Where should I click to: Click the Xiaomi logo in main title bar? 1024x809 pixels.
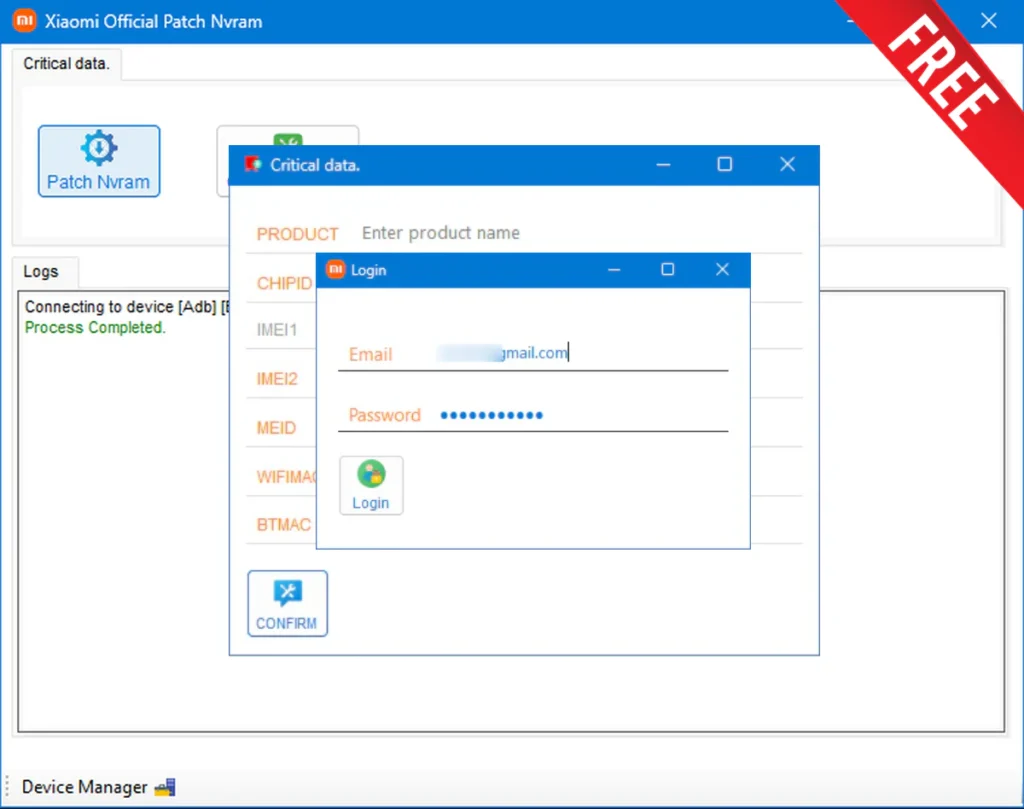pos(25,21)
